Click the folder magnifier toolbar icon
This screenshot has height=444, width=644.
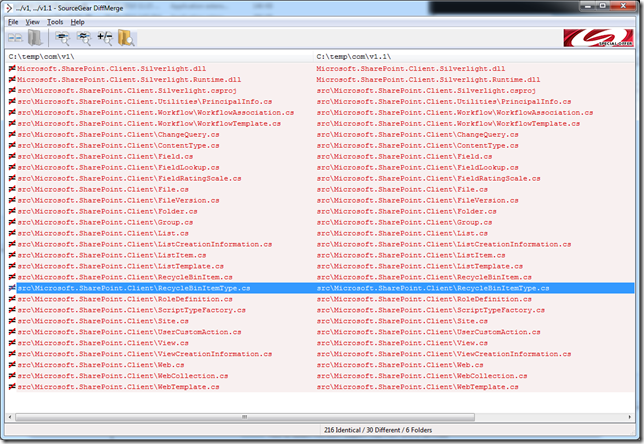pyautogui.click(x=126, y=38)
